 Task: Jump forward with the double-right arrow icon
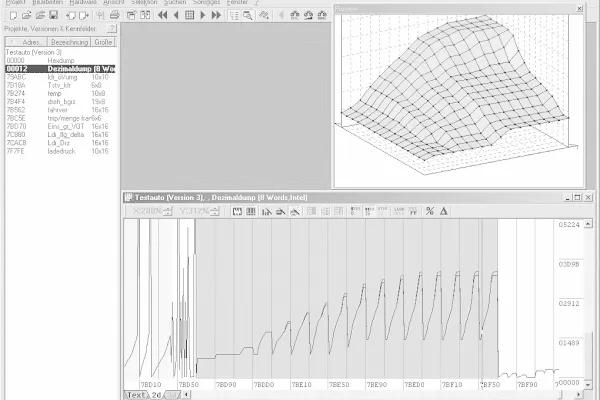pyautogui.click(x=216, y=15)
